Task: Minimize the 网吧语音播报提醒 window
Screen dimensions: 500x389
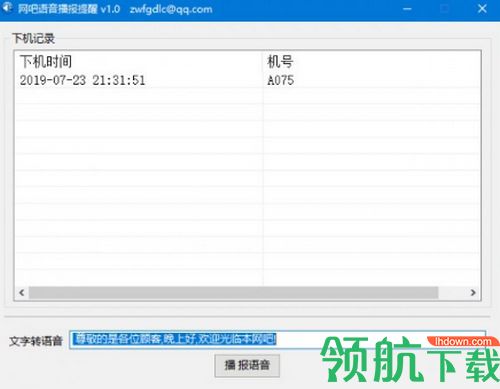Action: 407,9
